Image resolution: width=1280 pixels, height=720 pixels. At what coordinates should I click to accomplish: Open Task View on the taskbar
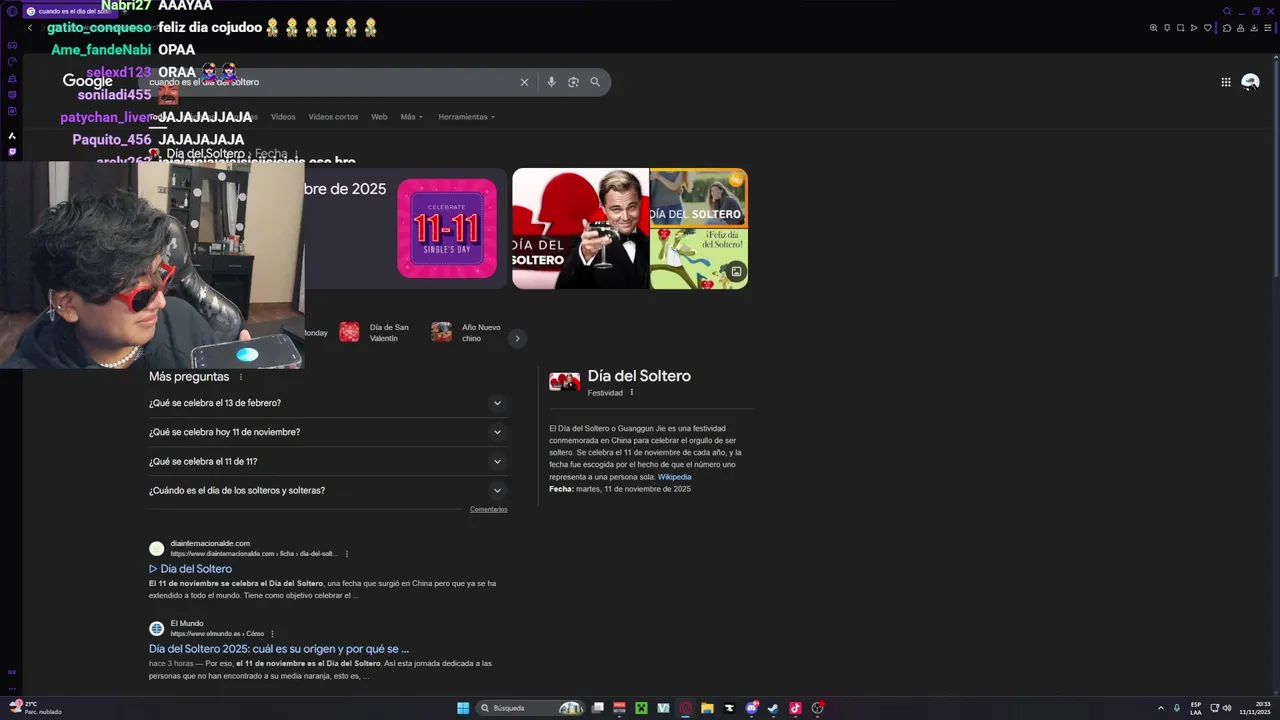[x=597, y=708]
